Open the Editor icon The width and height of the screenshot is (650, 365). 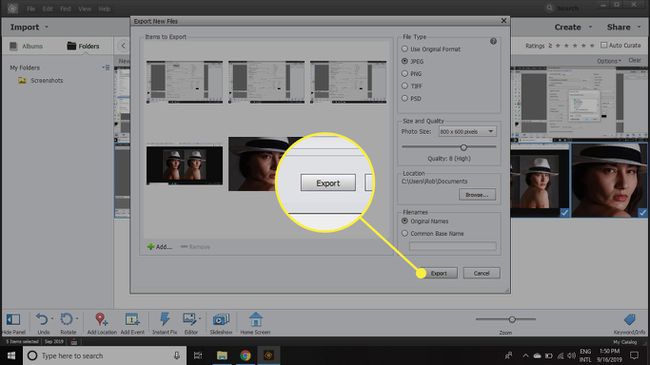[x=189, y=319]
